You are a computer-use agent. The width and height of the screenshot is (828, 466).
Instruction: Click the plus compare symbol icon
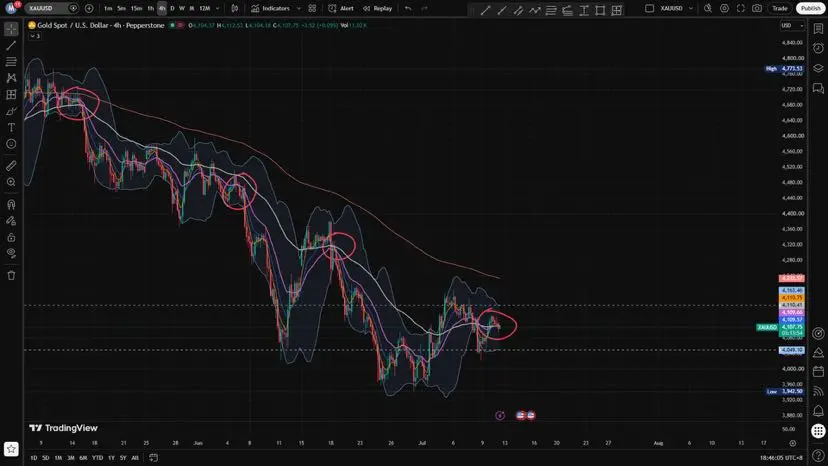(89, 8)
